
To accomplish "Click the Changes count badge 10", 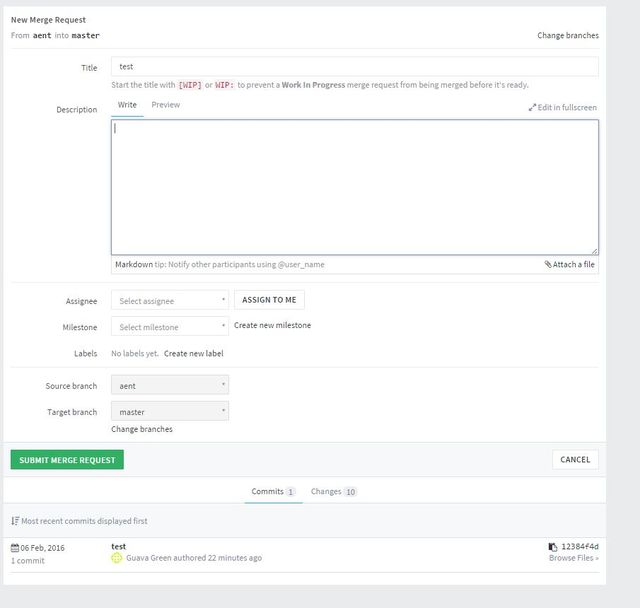I will coord(351,492).
